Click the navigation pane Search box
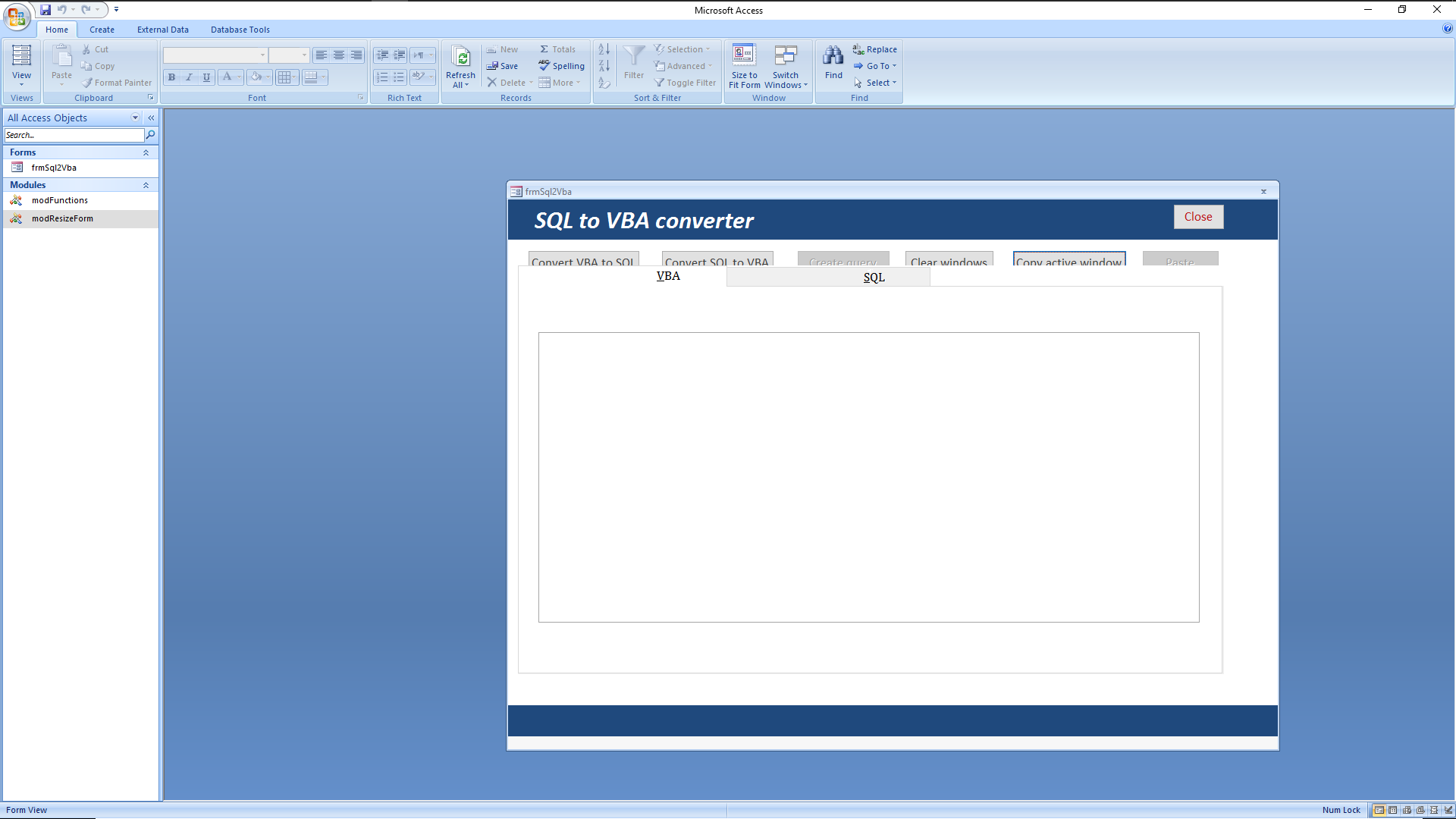Viewport: 1456px width, 819px height. 74,135
